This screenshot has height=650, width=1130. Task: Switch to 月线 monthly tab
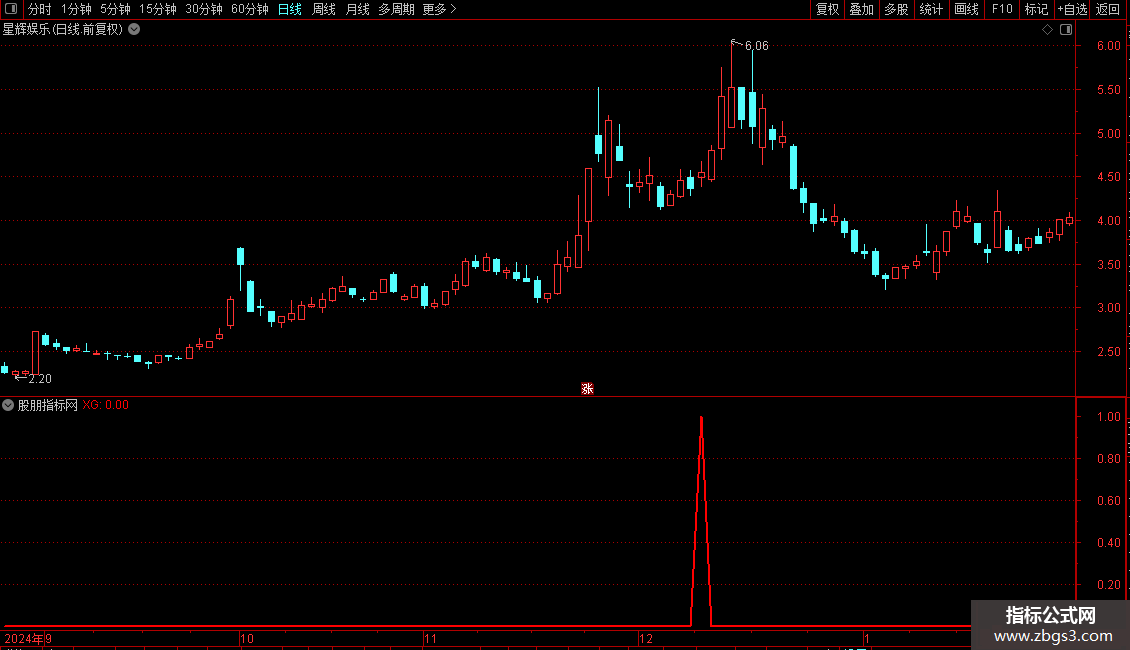(357, 9)
